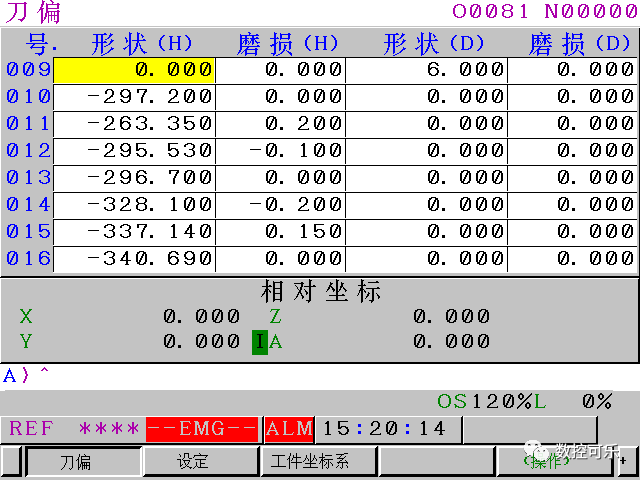This screenshot has height=480, width=640.
Task: Click the 形状(D) column header
Action: pyautogui.click(x=434, y=43)
